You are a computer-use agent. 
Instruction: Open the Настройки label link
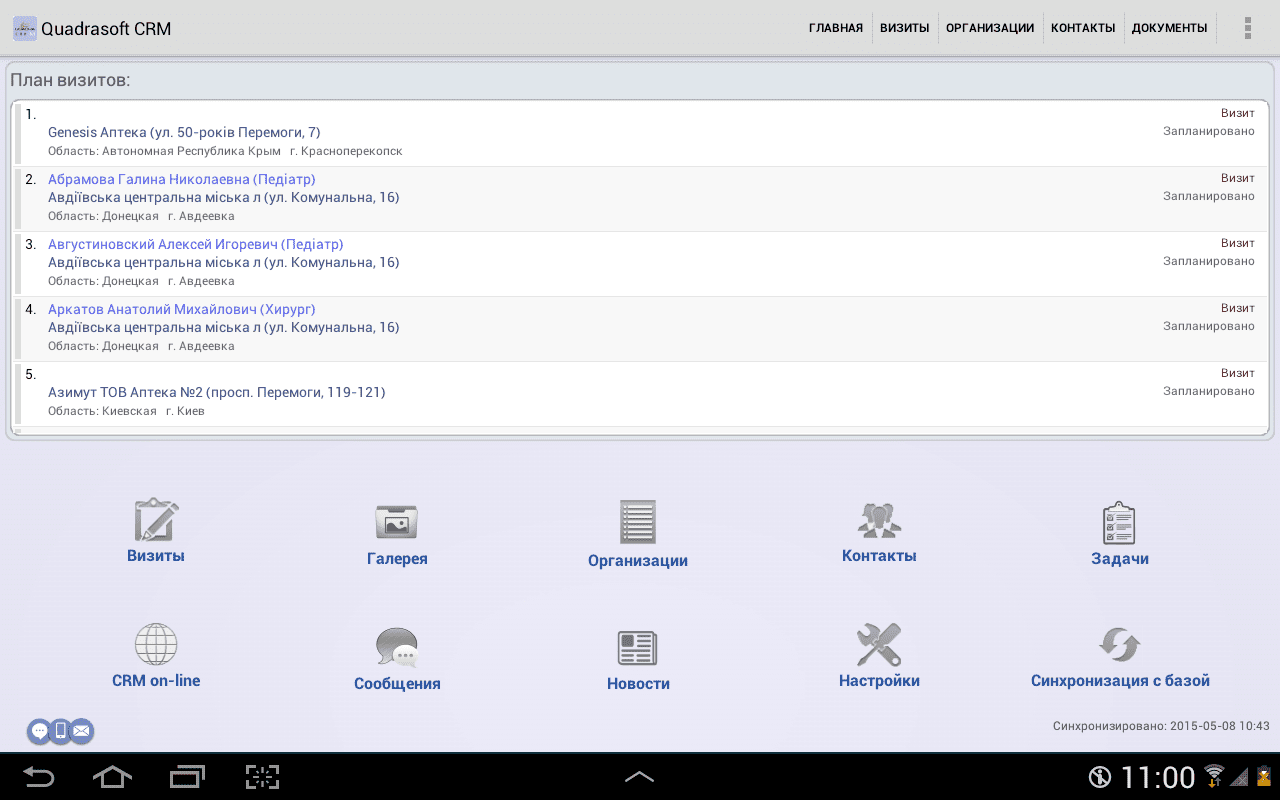pos(879,681)
